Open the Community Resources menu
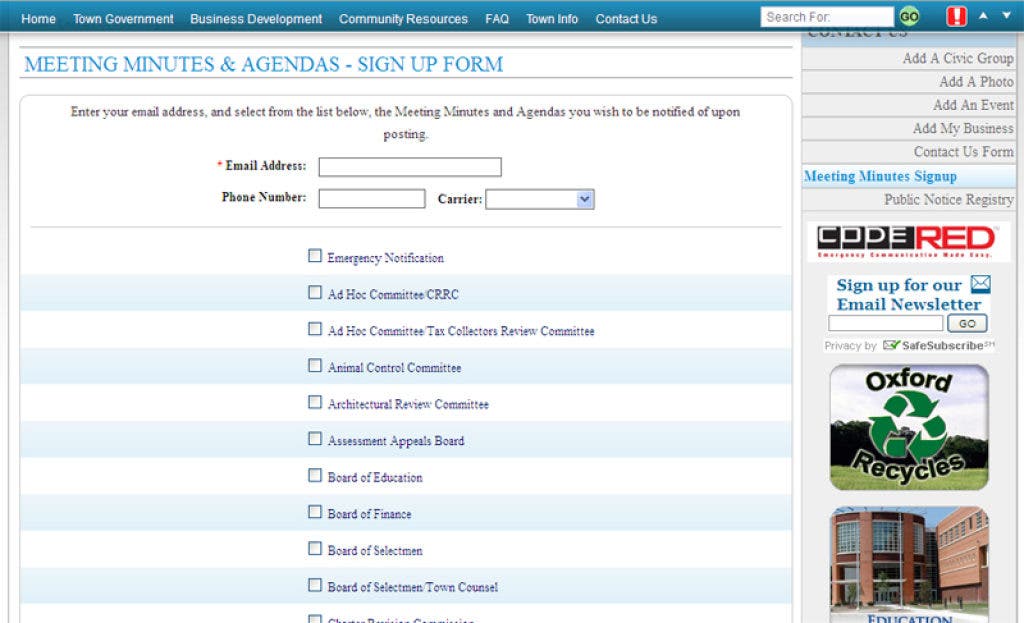This screenshot has width=1024, height=623. tap(403, 19)
